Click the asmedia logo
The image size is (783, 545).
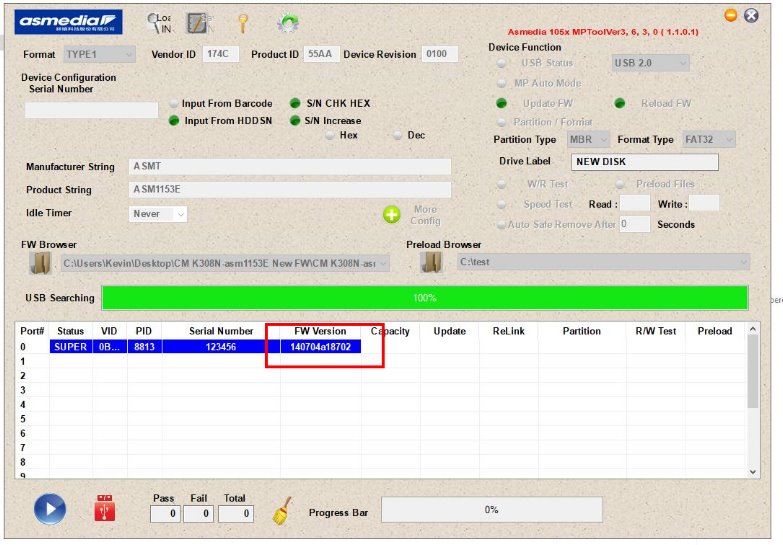pos(68,22)
